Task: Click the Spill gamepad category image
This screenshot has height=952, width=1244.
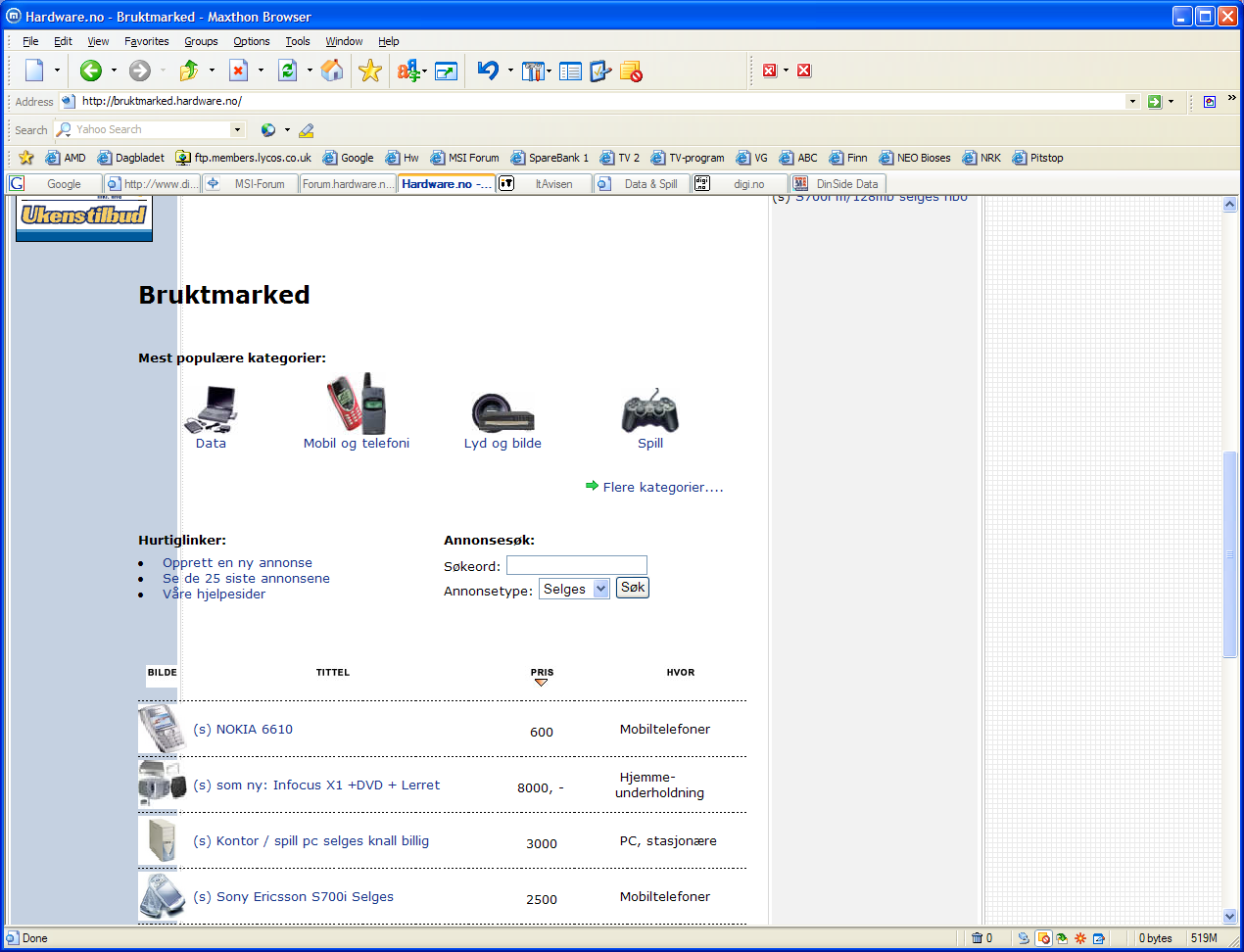Action: coord(650,410)
